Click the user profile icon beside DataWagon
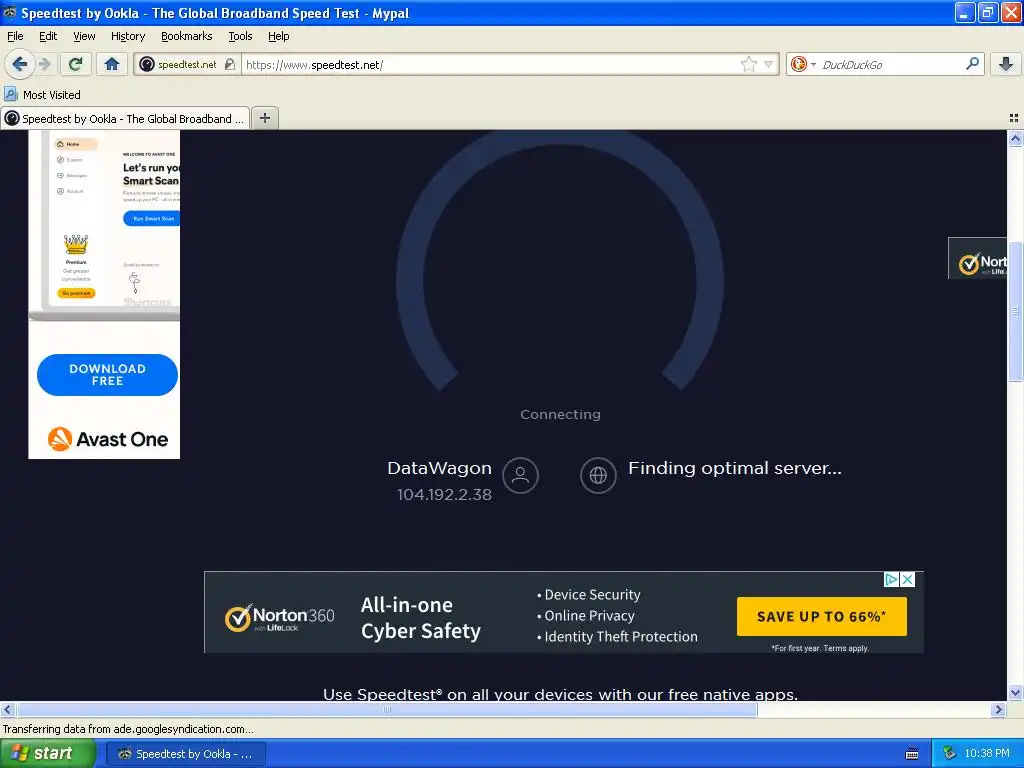The width and height of the screenshot is (1024, 768). 520,475
